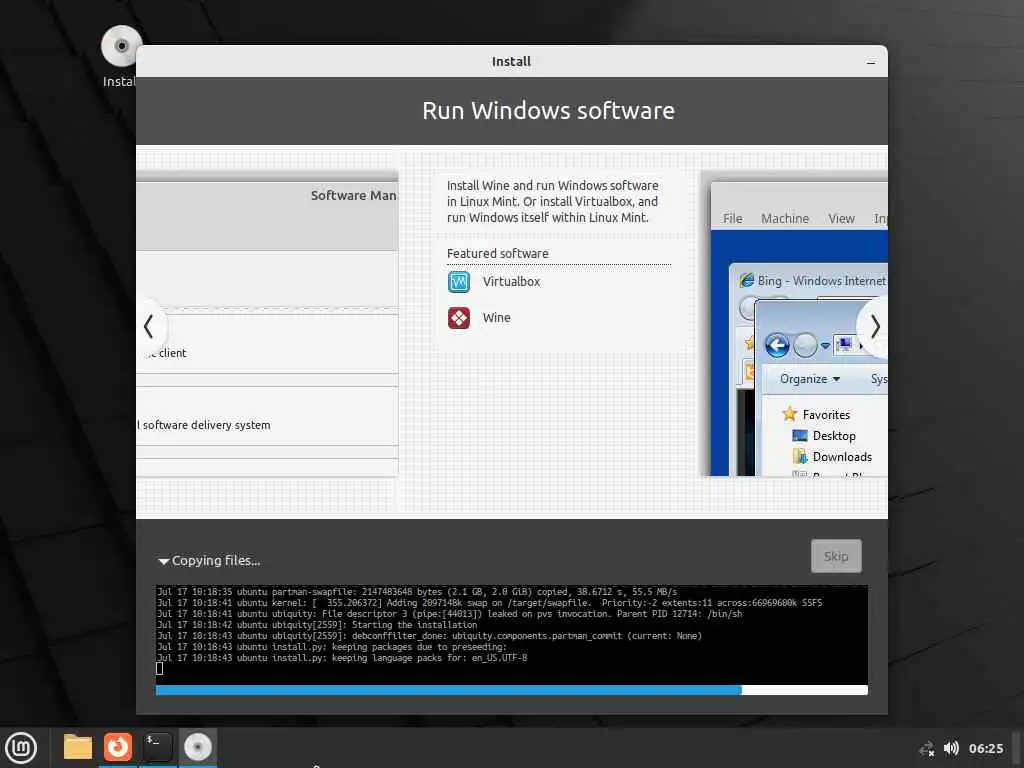This screenshot has height=768, width=1024.
Task: Click the network status tray icon
Action: pos(927,748)
